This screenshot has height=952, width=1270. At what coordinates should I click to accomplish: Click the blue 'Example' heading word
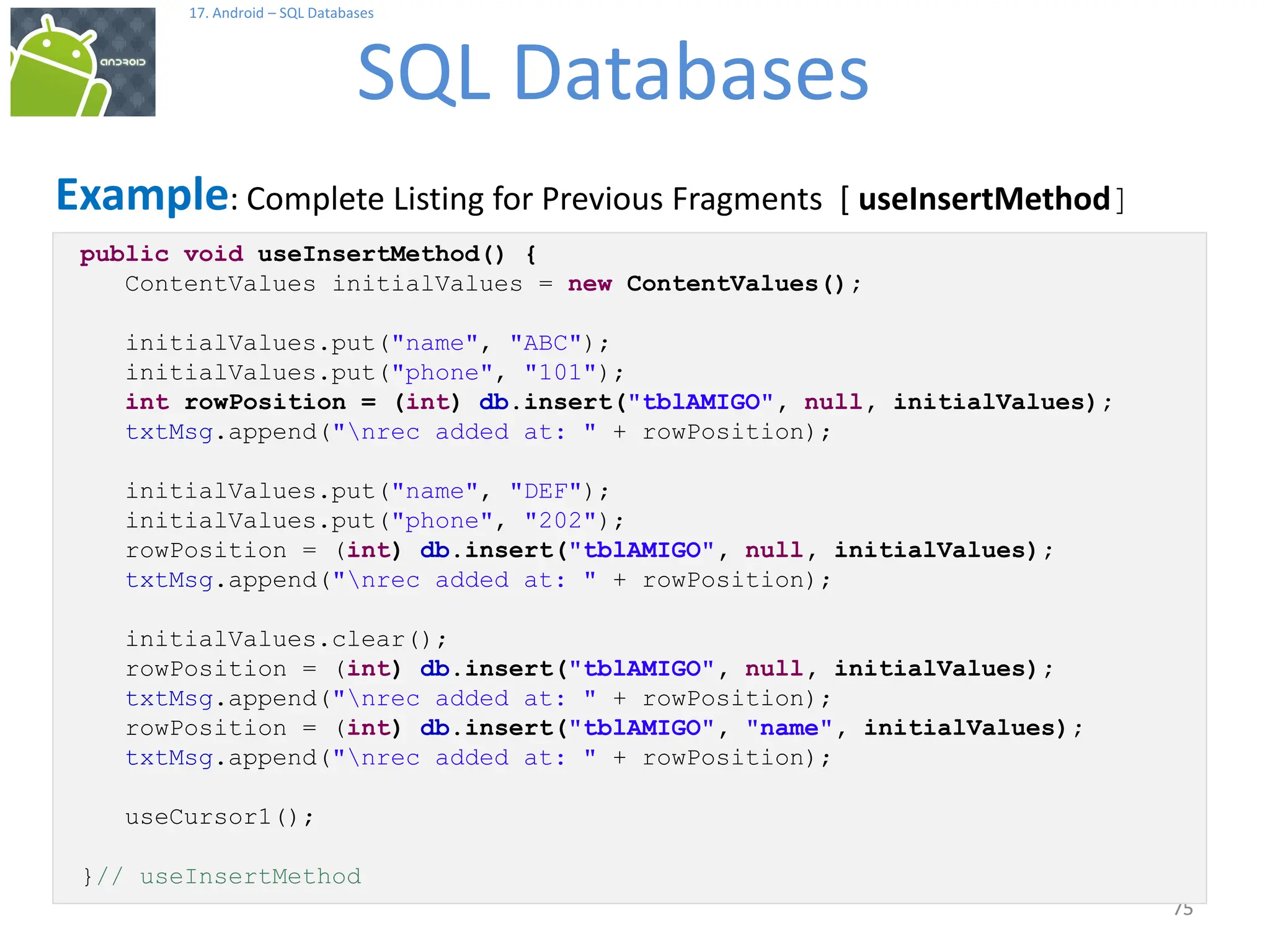pos(143,195)
